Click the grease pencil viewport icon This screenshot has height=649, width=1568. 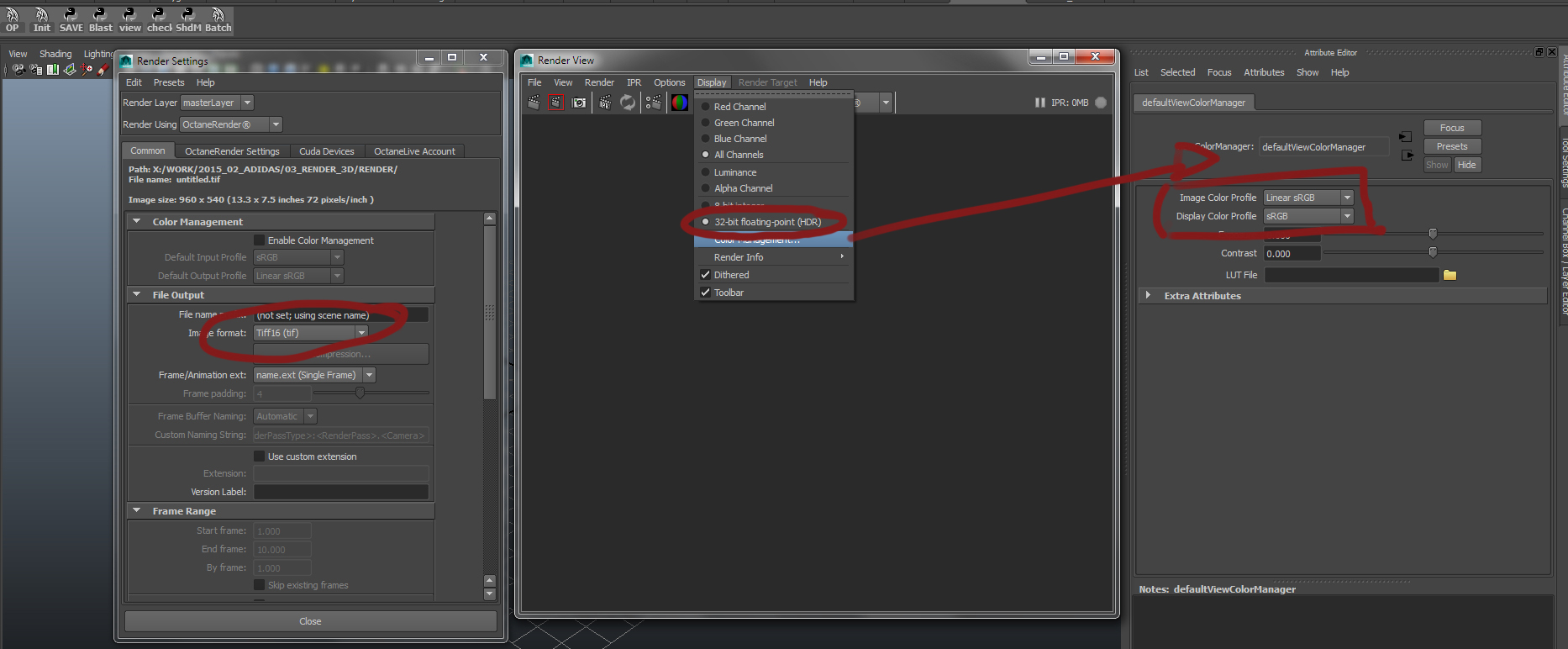point(103,70)
